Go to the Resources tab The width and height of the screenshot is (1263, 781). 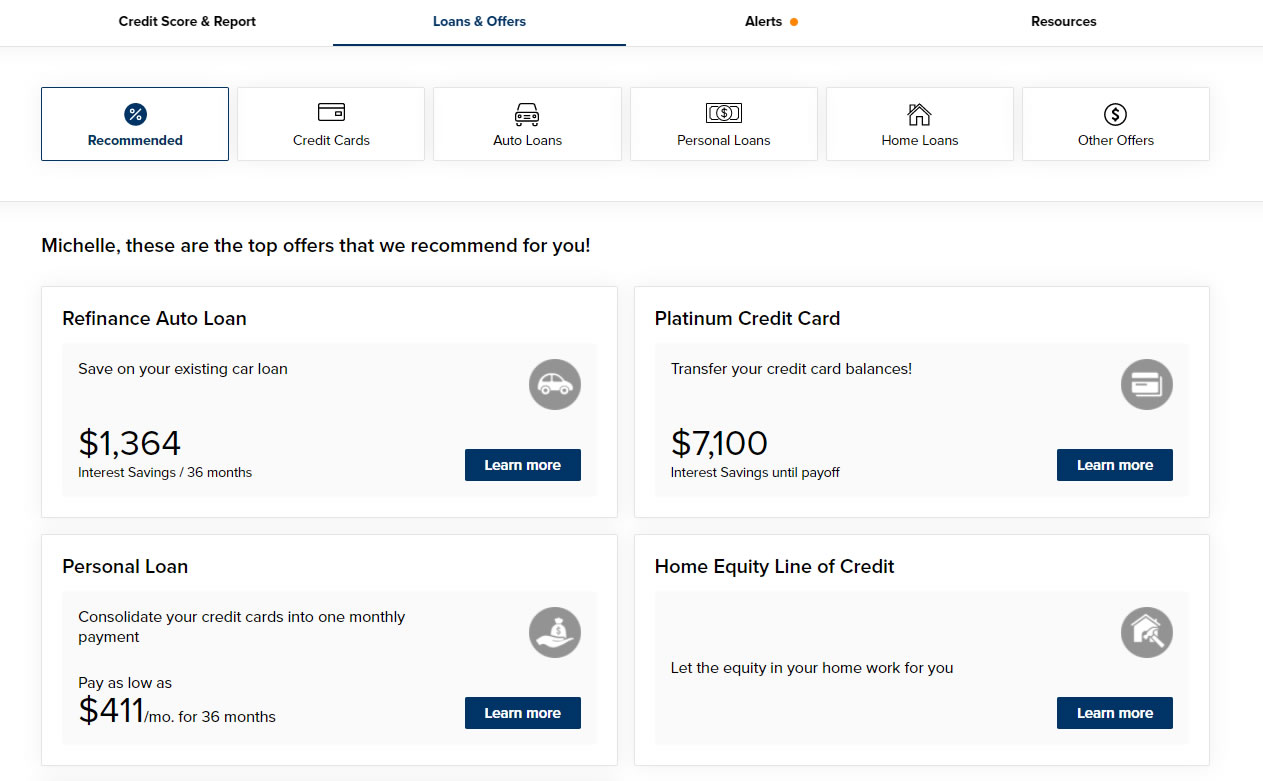pos(1063,22)
